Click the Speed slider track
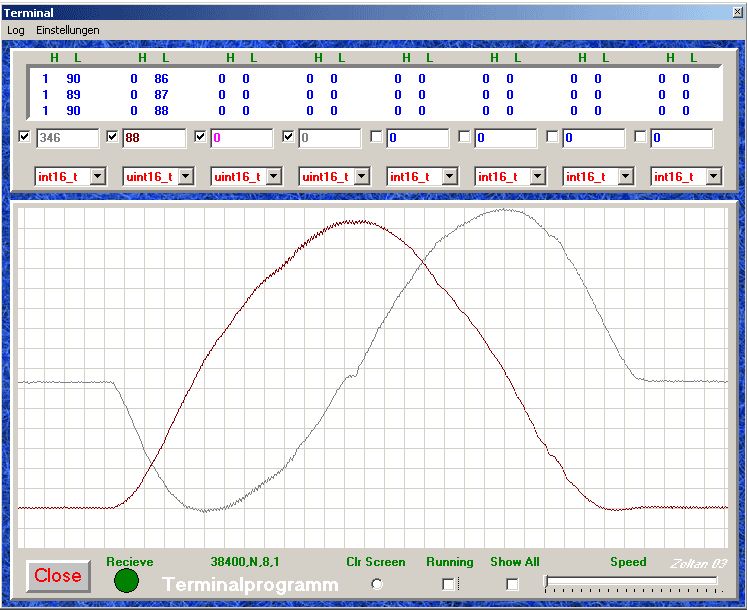Image resolution: width=747 pixels, height=611 pixels. point(630,581)
